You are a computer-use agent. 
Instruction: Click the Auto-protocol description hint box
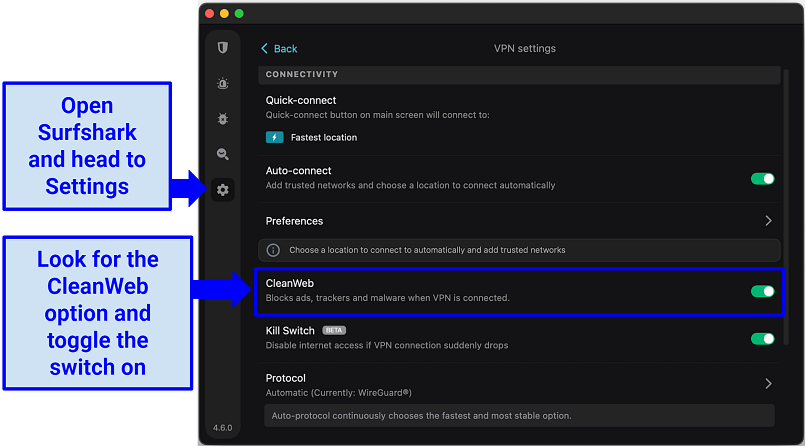pos(519,416)
